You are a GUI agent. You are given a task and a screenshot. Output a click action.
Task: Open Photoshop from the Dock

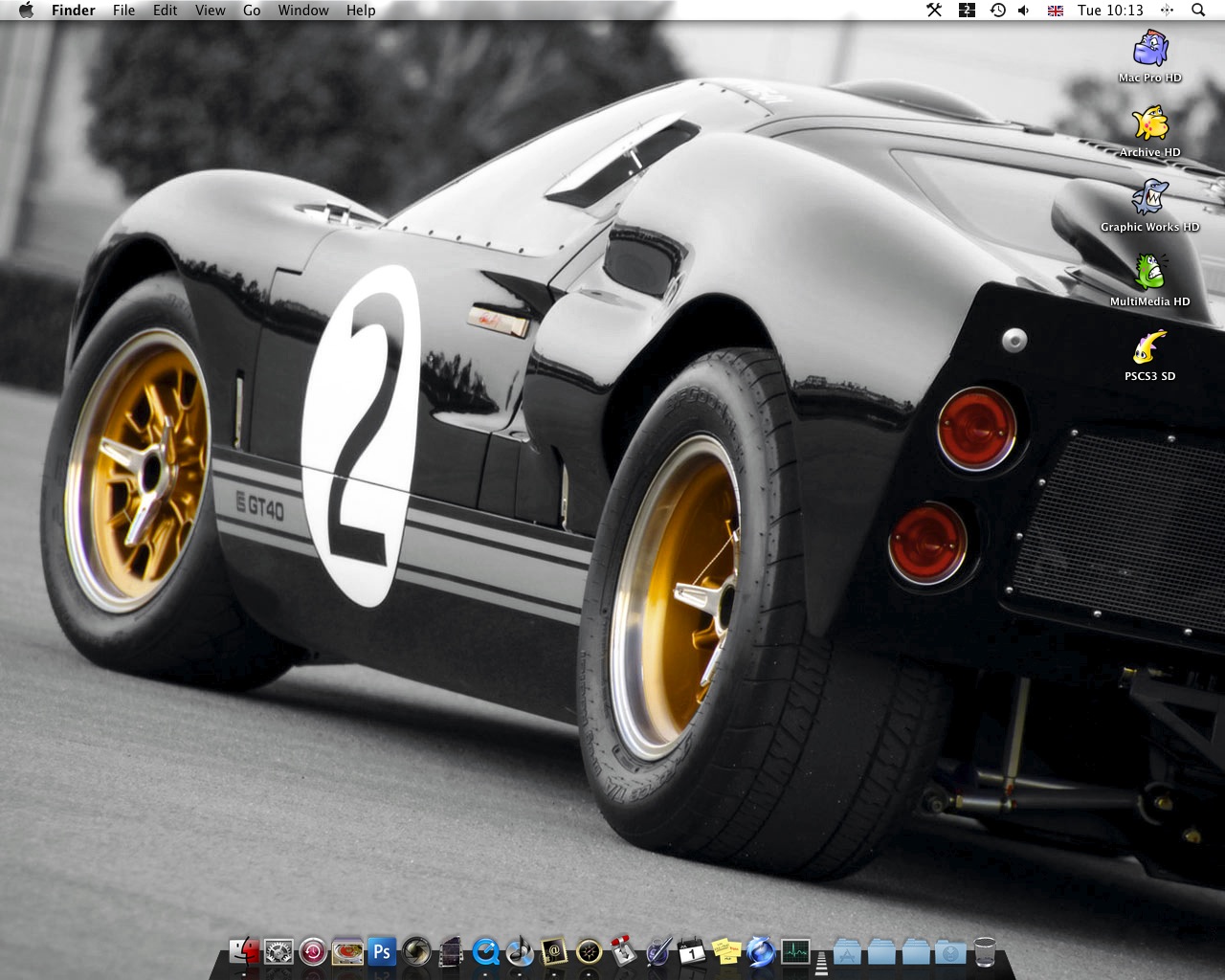(x=381, y=951)
